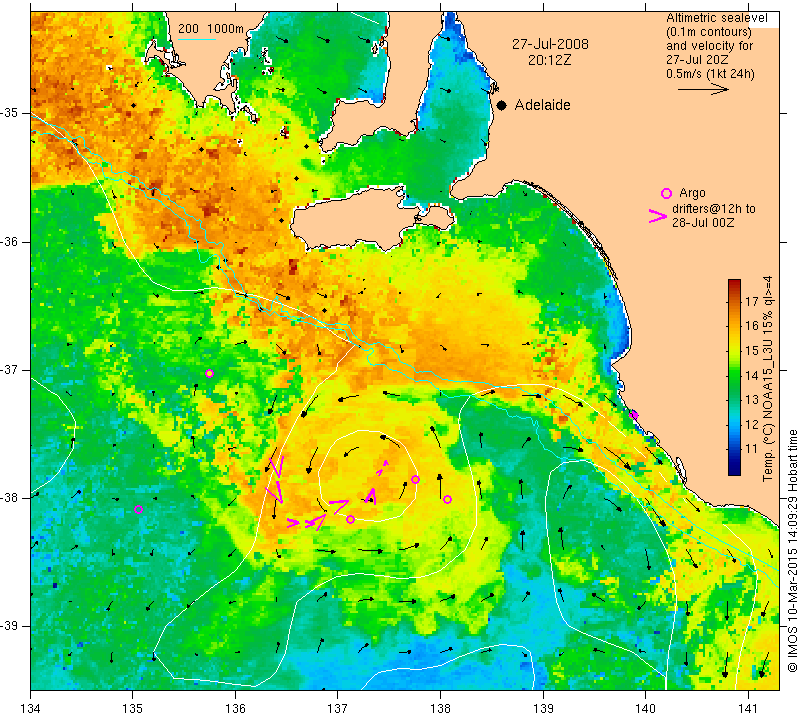Click the drifters@12h to legend text

[713, 209]
